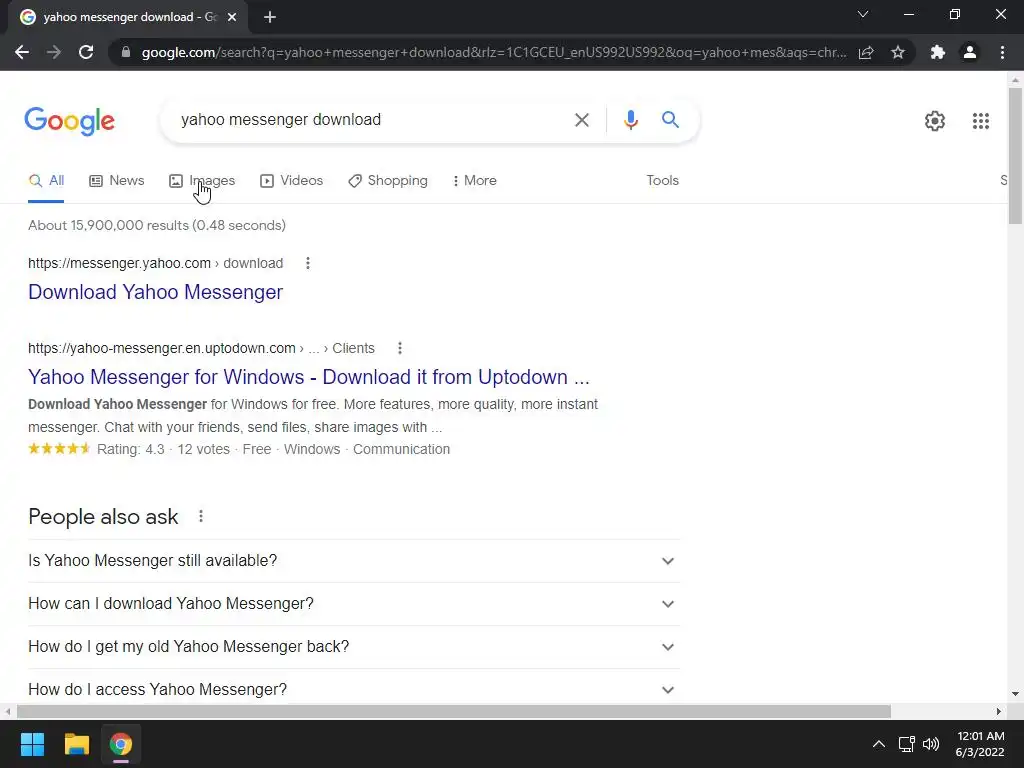Switch to the Images tab
The width and height of the screenshot is (1024, 768).
click(202, 181)
